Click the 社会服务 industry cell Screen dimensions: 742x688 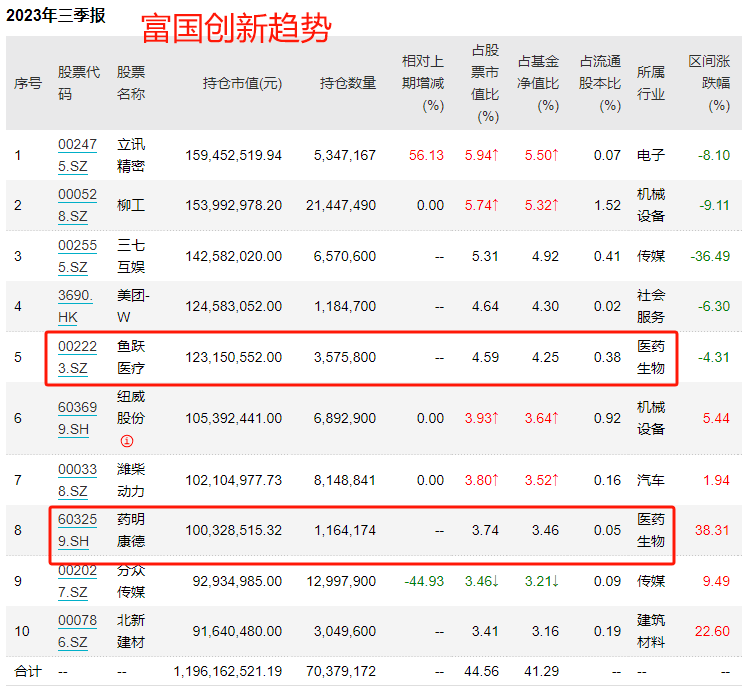click(651, 306)
